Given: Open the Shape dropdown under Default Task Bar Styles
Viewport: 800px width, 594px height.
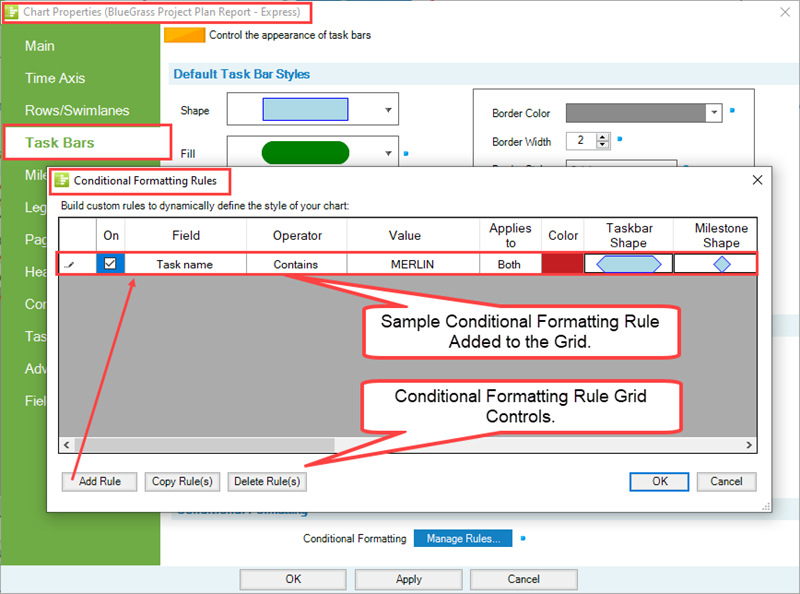Looking at the screenshot, I should click(x=388, y=109).
